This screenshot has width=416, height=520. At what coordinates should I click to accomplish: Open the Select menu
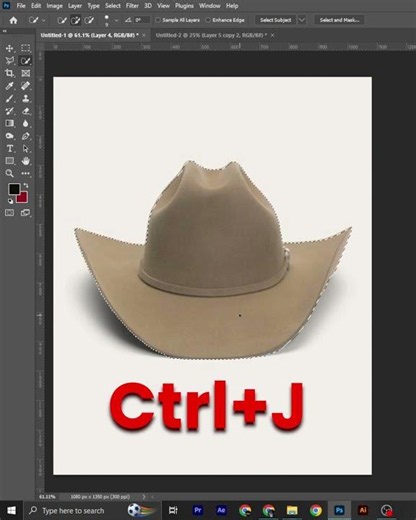pos(113,6)
